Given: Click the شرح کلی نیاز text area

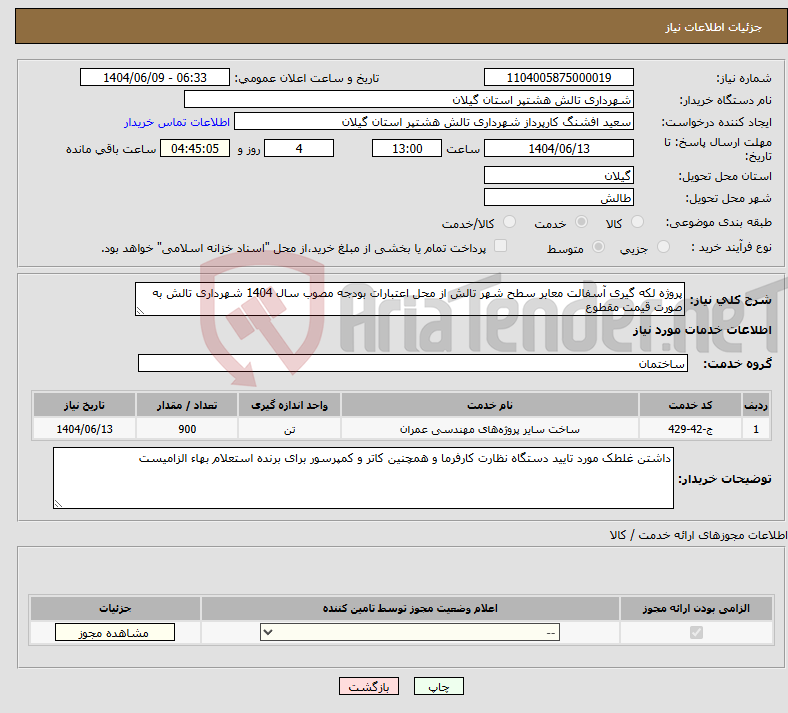Looking at the screenshot, I should (410, 299).
